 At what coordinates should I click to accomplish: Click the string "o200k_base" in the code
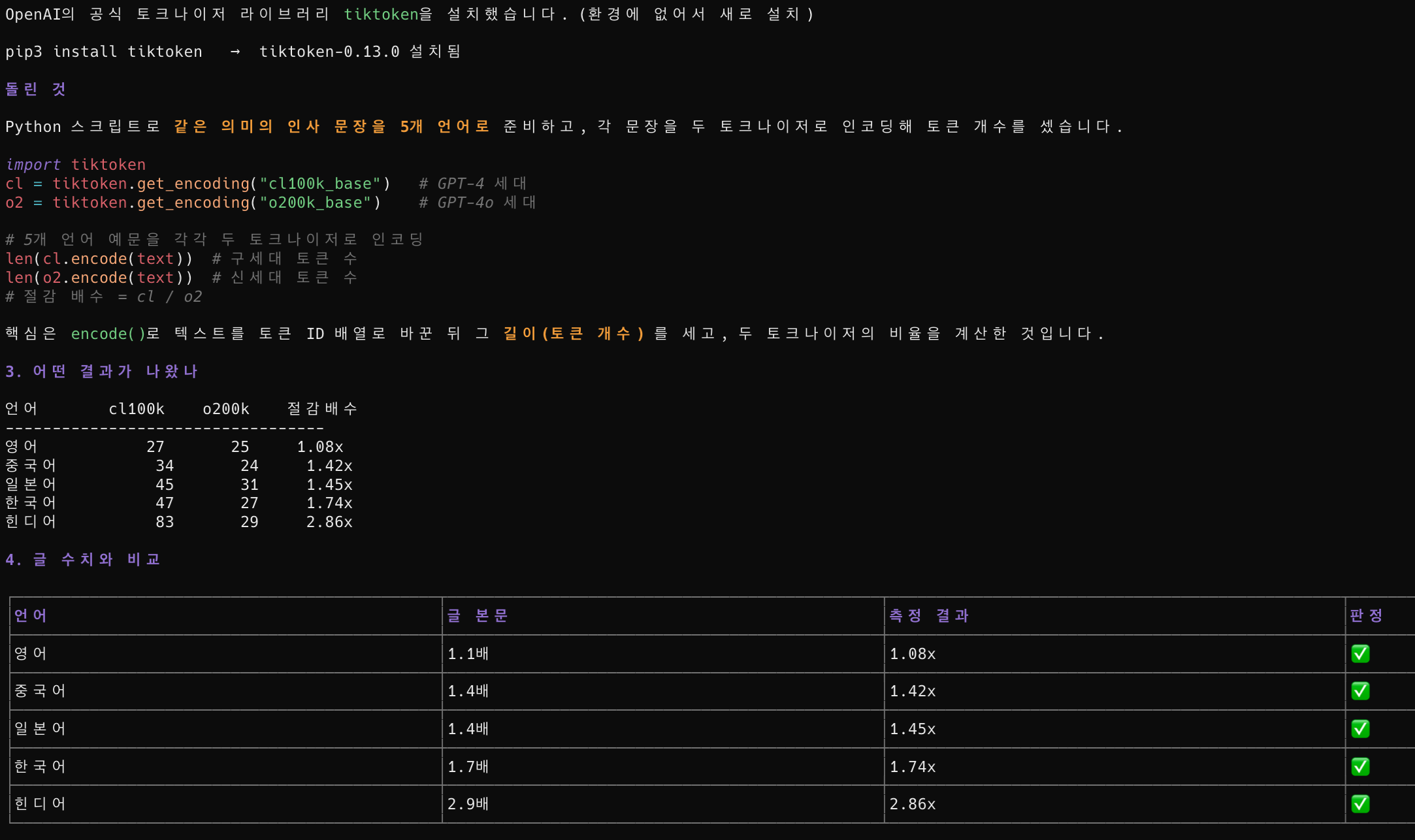pyautogui.click(x=316, y=202)
